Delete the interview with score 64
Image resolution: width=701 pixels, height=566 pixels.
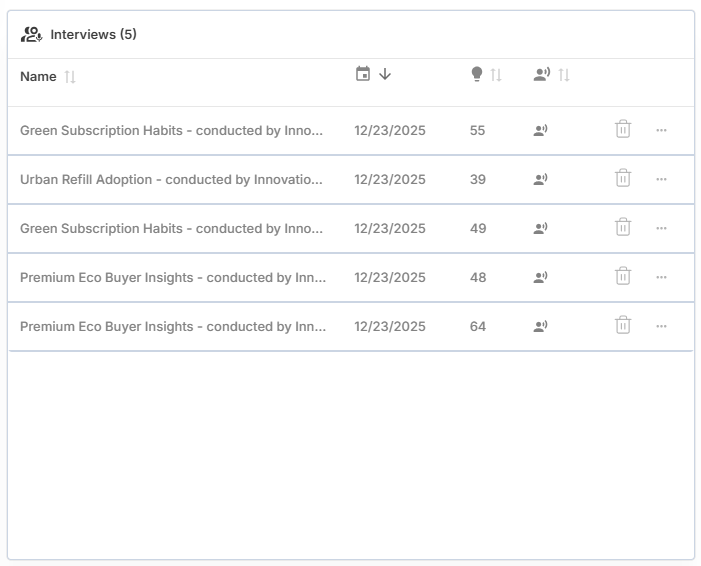click(623, 326)
